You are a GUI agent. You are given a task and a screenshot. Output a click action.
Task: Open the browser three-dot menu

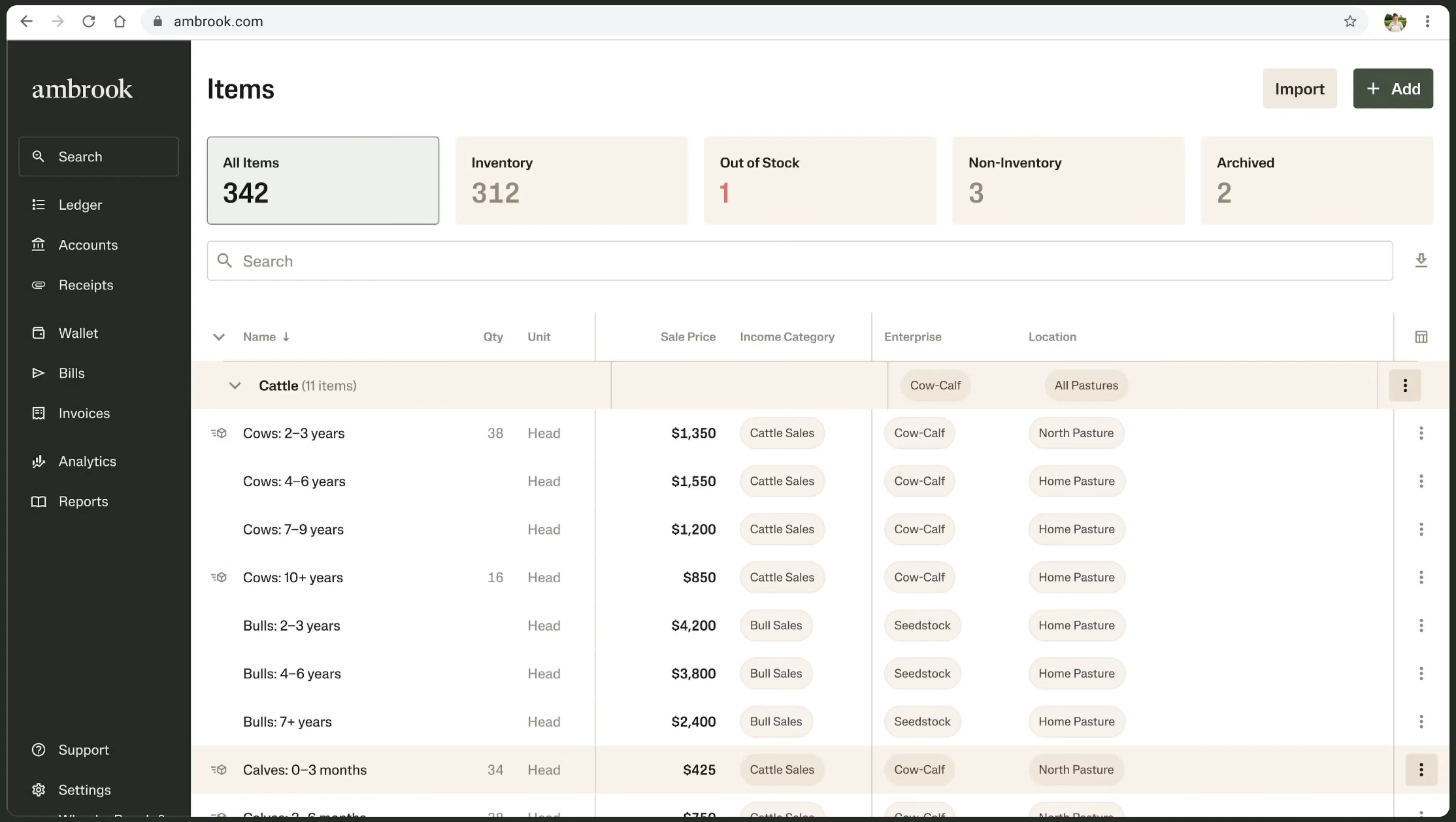[x=1427, y=22]
